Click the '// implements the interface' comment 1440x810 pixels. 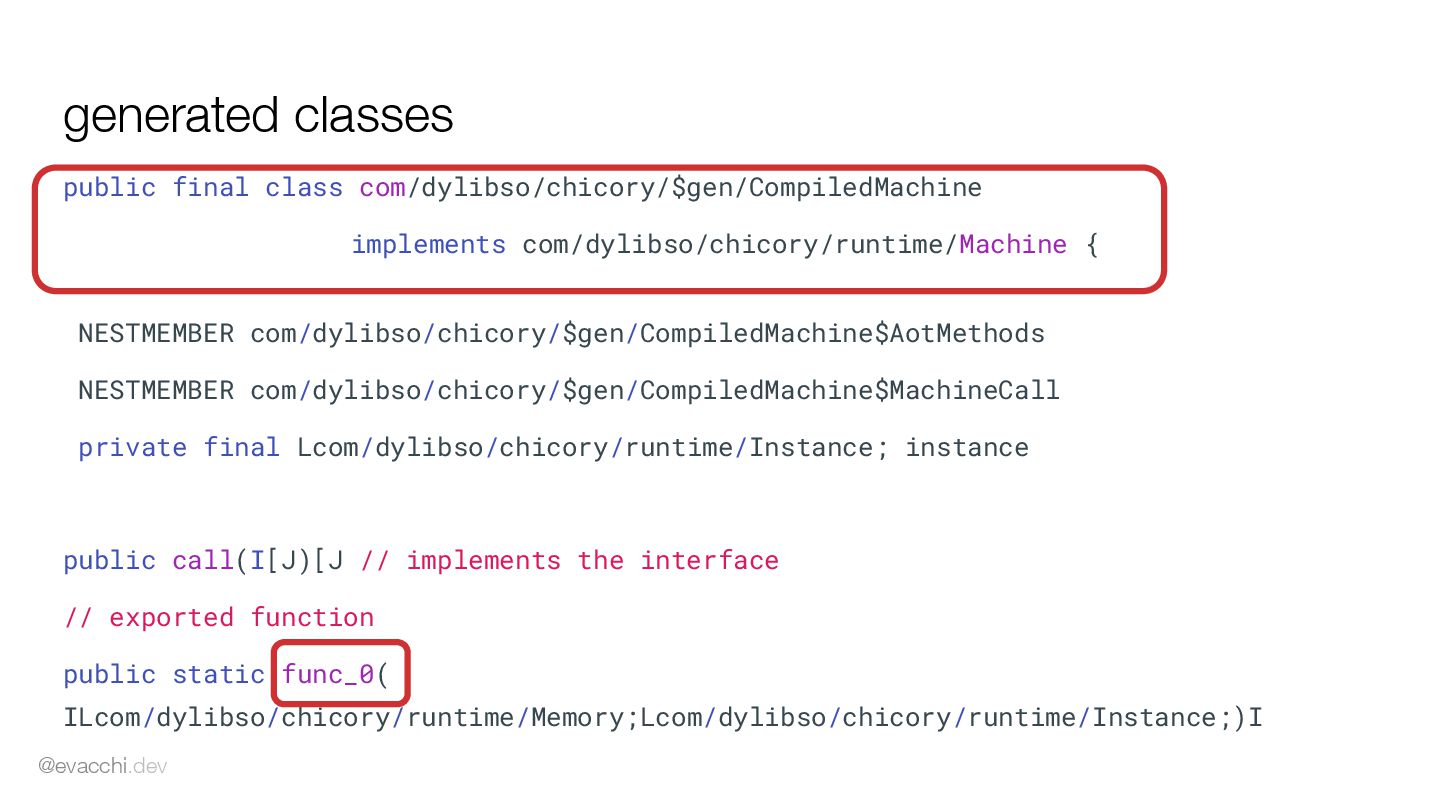[569, 561]
